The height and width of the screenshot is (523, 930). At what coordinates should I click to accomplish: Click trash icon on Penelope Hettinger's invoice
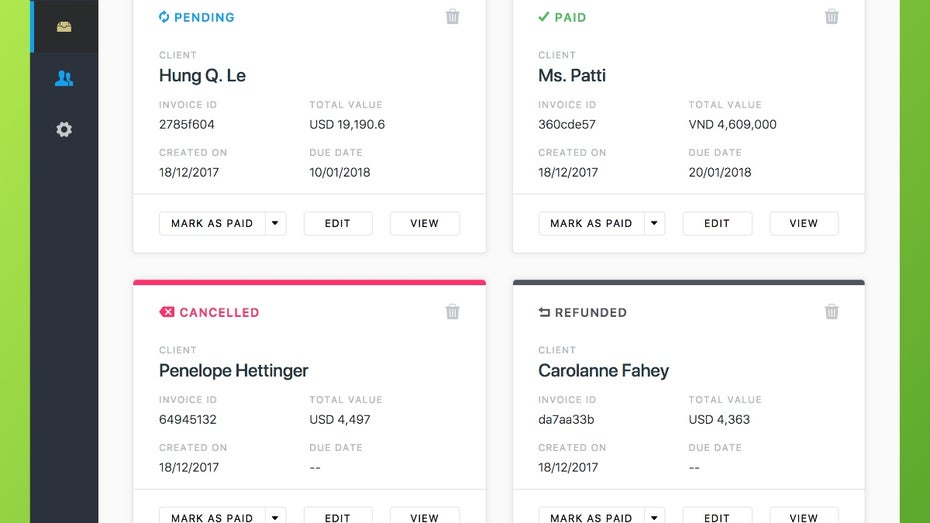pyautogui.click(x=452, y=312)
